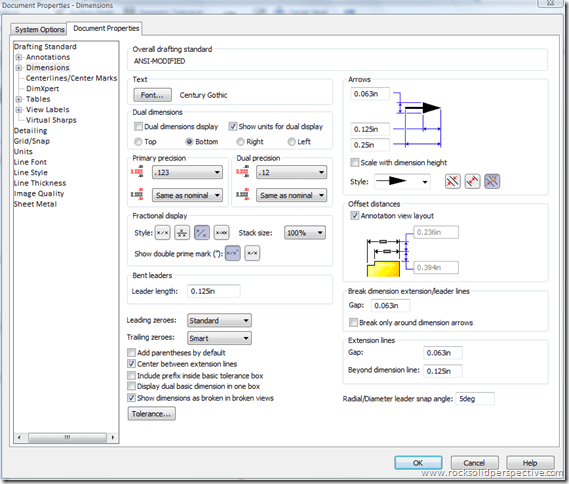
Task: Select smart arrow placement icon
Action: coord(492,181)
